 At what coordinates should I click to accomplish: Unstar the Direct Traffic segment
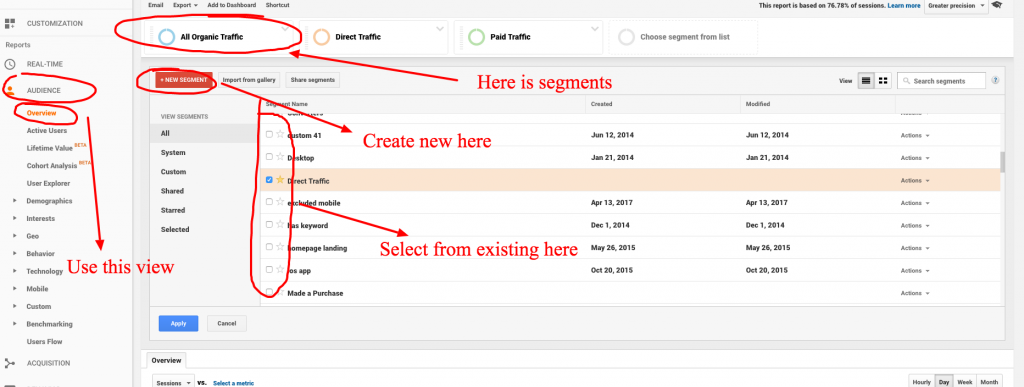(x=280, y=179)
